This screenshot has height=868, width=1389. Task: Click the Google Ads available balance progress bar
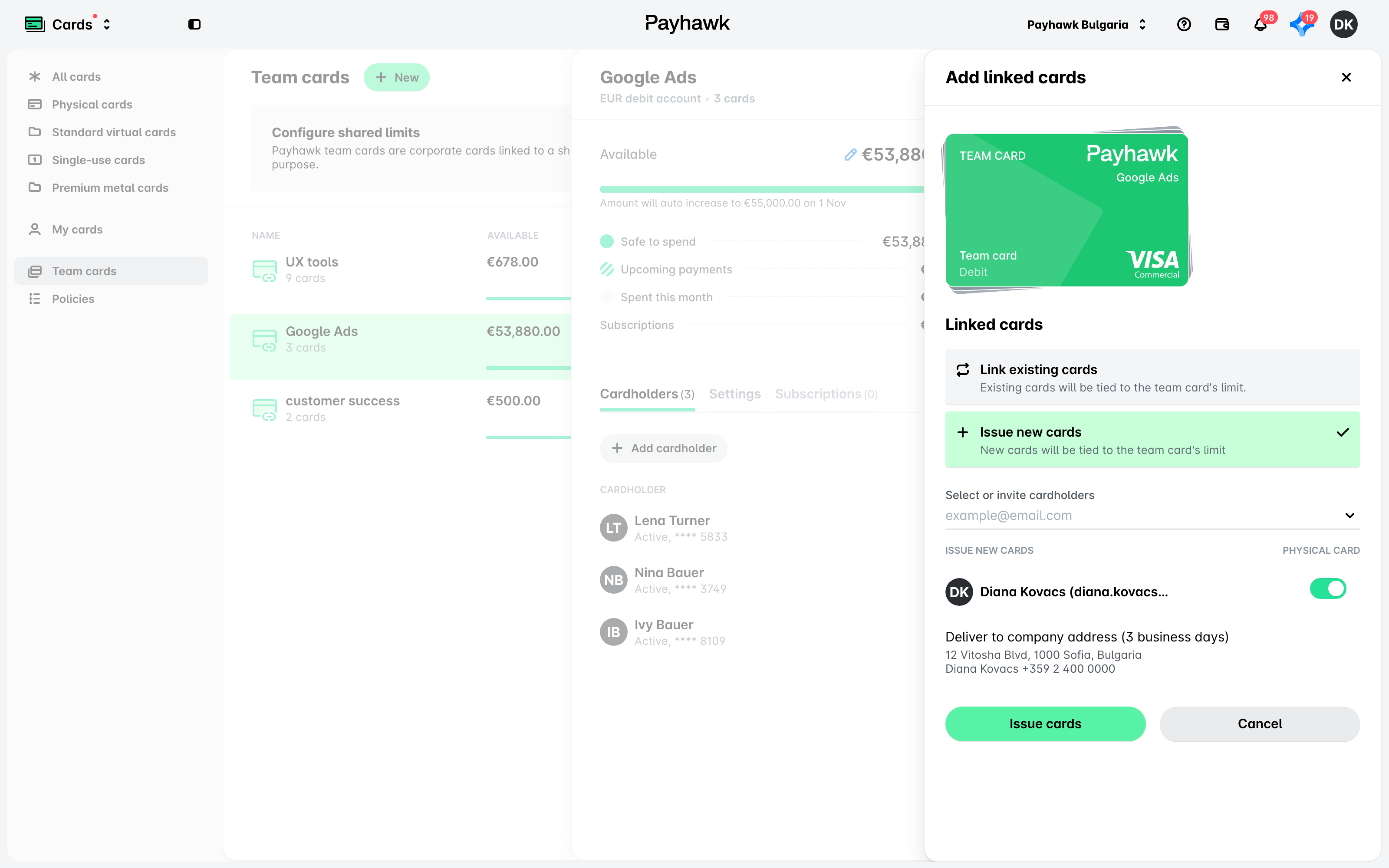(762, 189)
